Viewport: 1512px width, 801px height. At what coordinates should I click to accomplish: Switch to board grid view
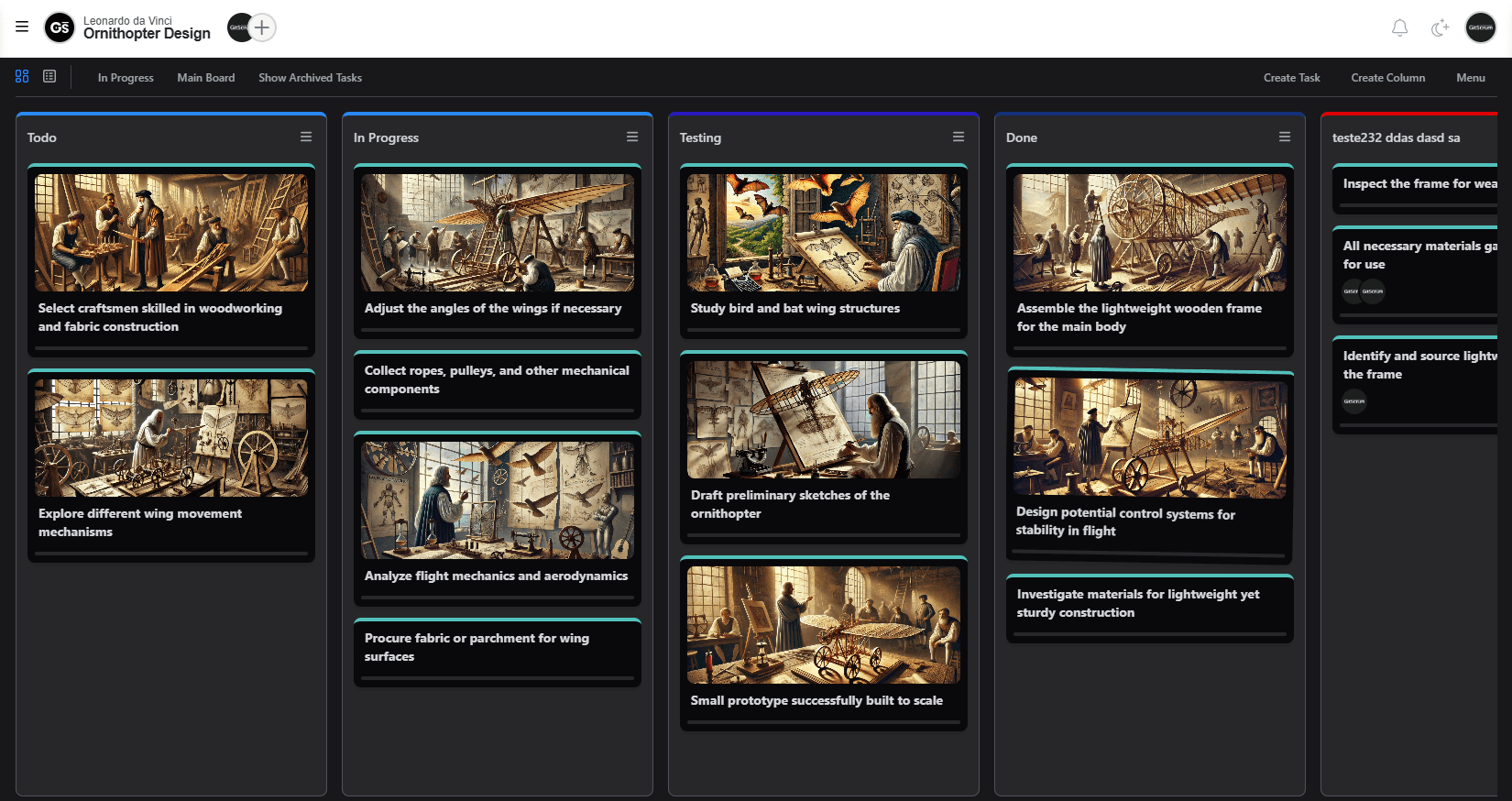point(22,77)
